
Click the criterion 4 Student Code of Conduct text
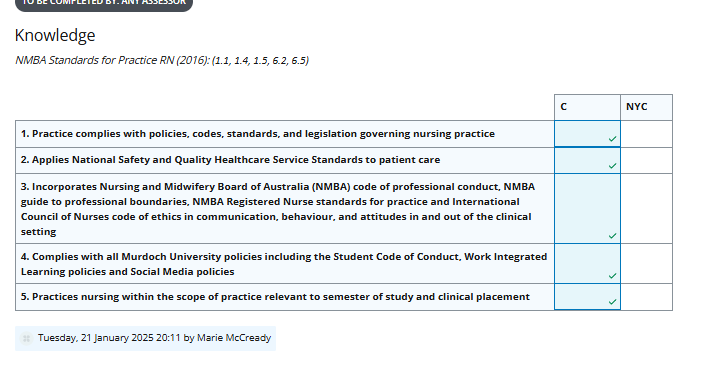coord(284,264)
